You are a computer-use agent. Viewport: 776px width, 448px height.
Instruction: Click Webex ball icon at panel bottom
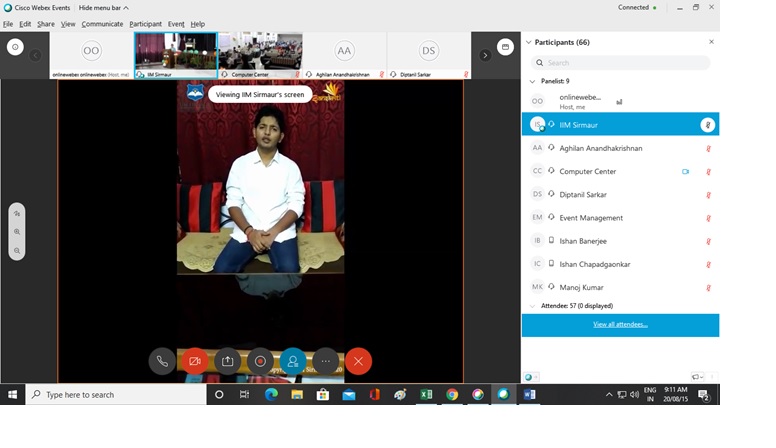click(529, 377)
